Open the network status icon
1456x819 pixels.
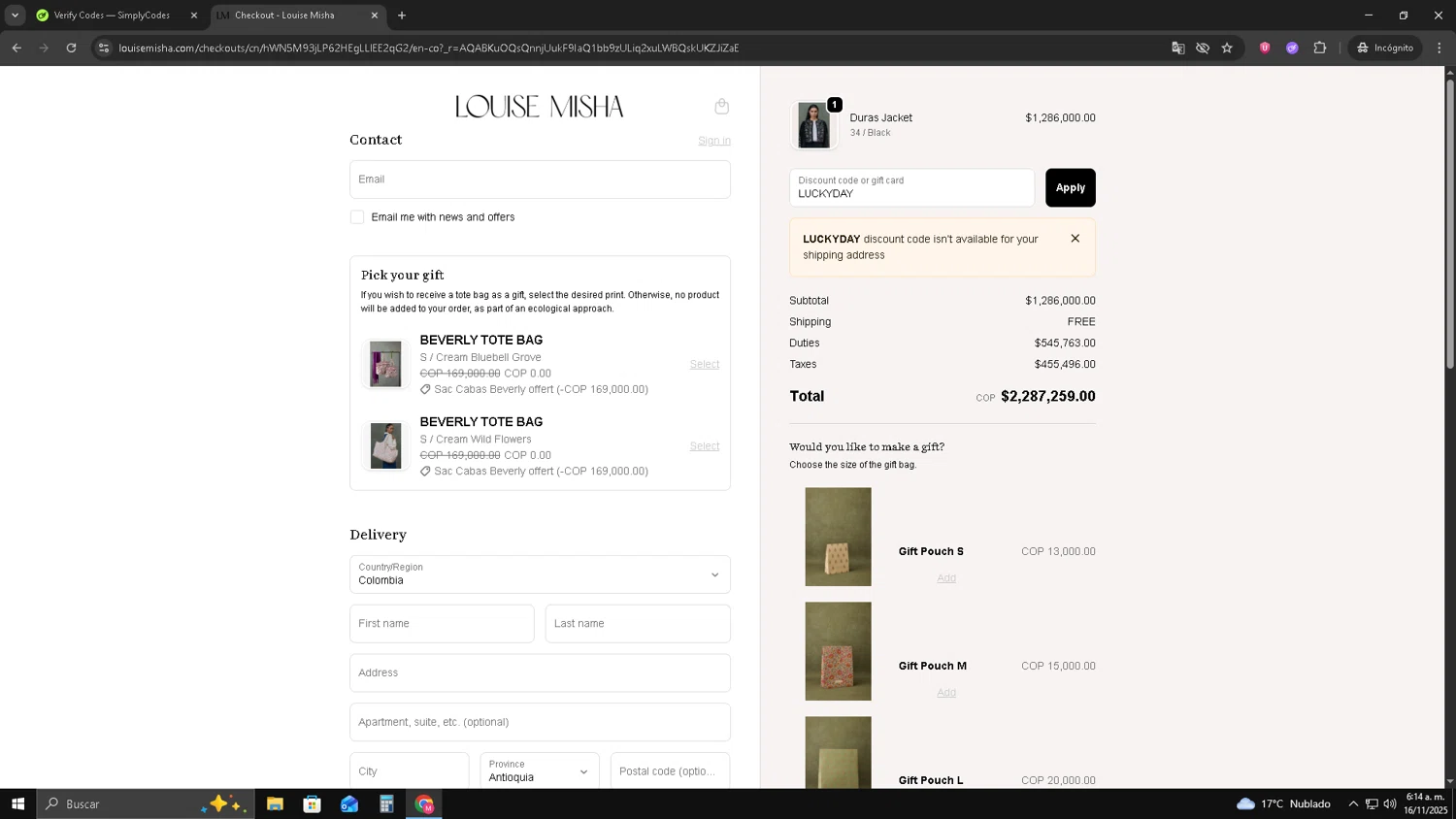[1372, 803]
